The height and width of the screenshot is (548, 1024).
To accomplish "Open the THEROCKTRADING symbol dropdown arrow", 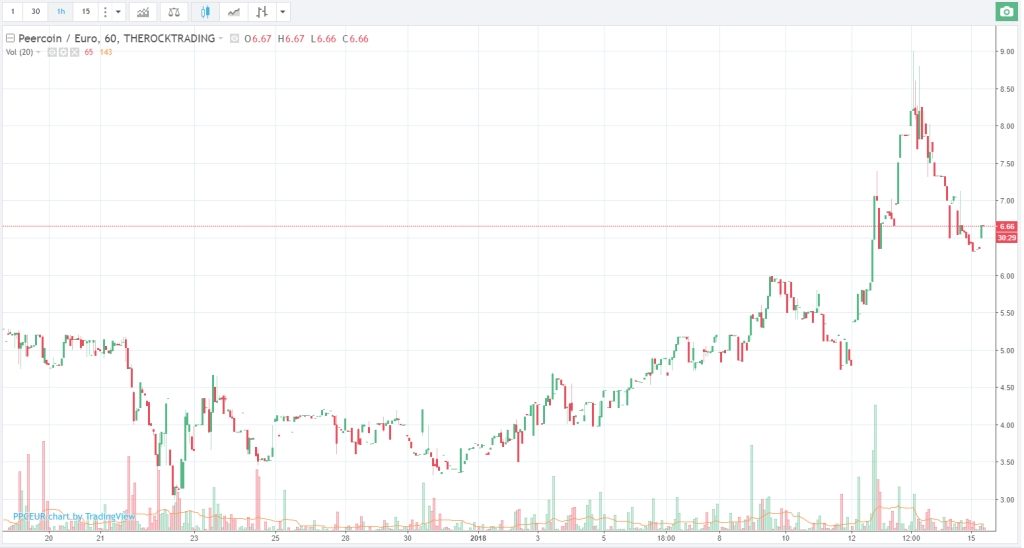I will pos(221,38).
